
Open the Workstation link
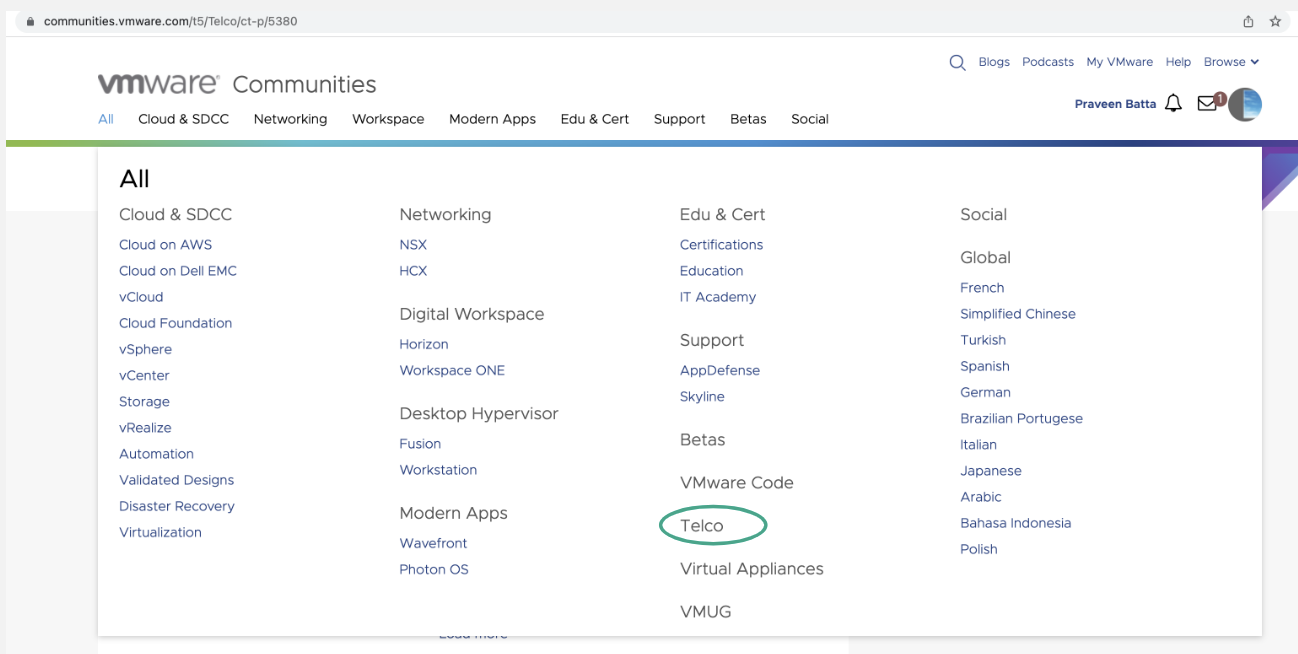[438, 470]
